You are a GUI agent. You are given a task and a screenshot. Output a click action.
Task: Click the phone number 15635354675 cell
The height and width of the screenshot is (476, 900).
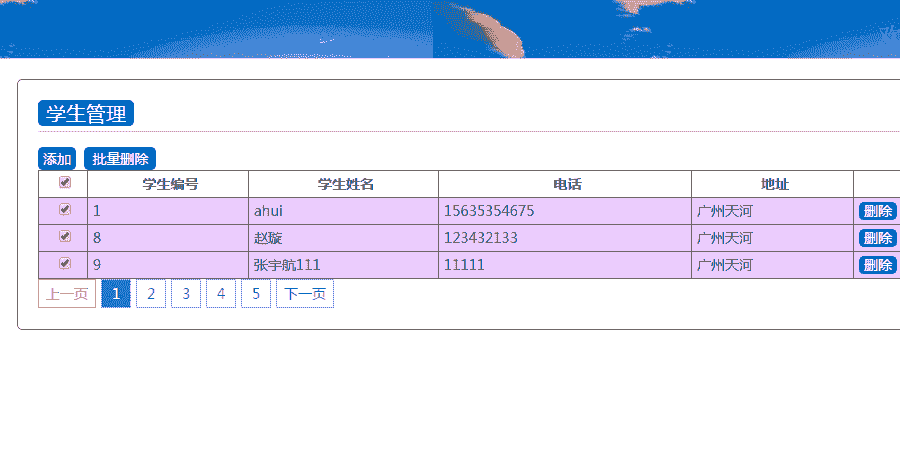pyautogui.click(x=489, y=211)
